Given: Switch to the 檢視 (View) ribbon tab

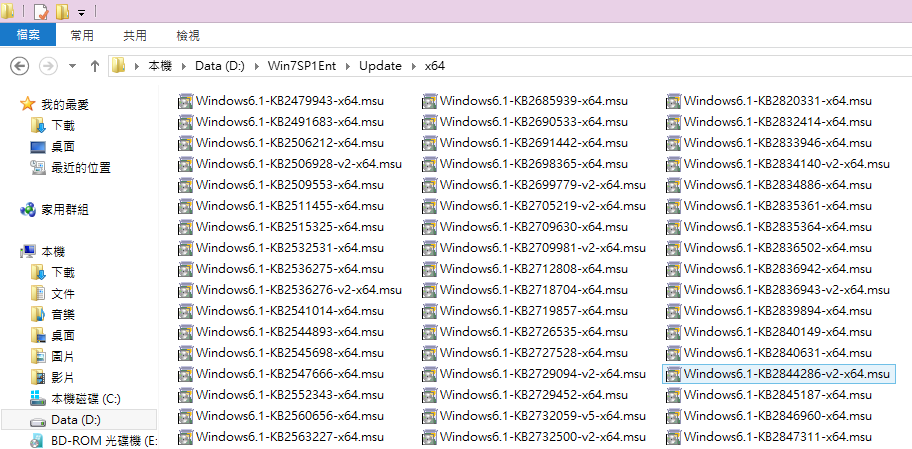Looking at the screenshot, I should 188,35.
